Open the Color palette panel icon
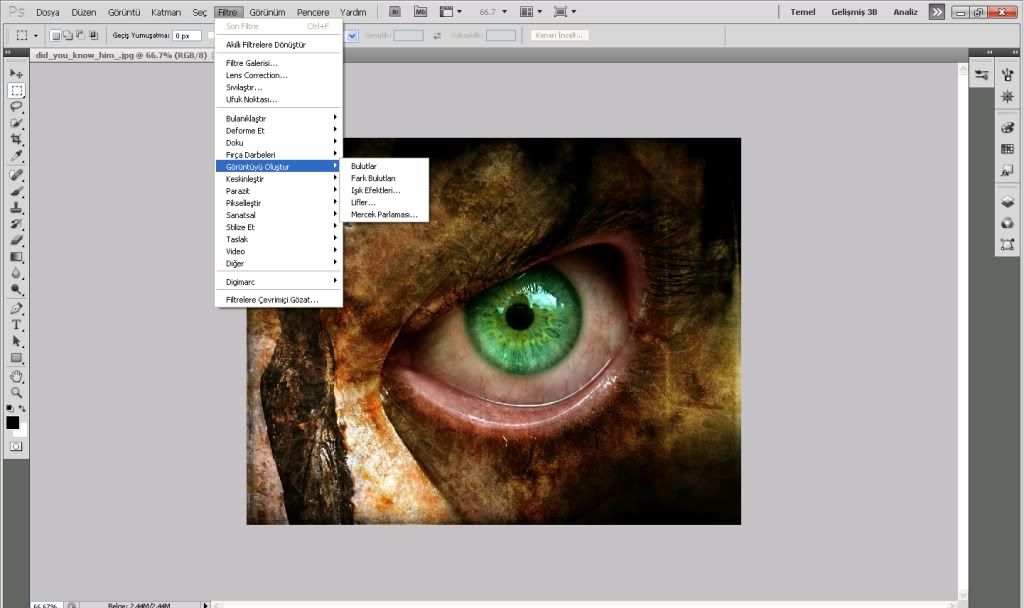This screenshot has width=1024, height=608. [1008, 127]
